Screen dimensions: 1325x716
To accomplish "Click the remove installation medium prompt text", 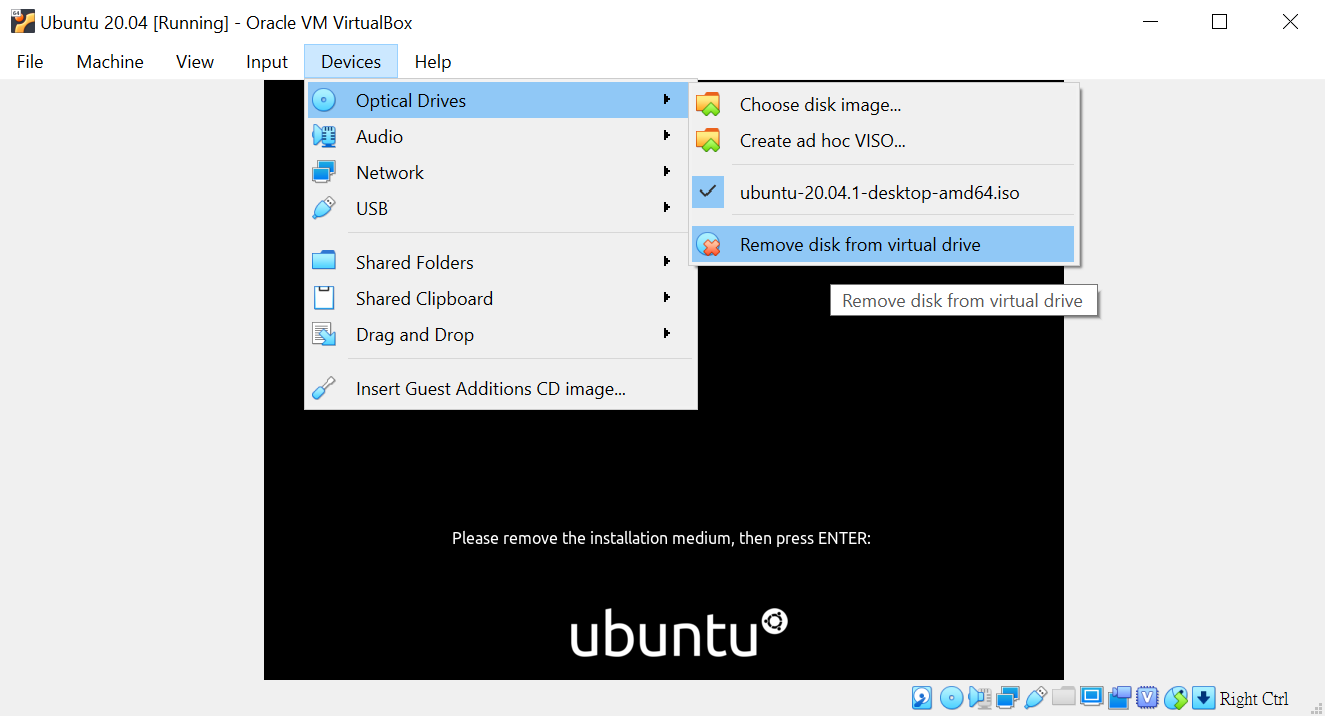I will pyautogui.click(x=661, y=538).
